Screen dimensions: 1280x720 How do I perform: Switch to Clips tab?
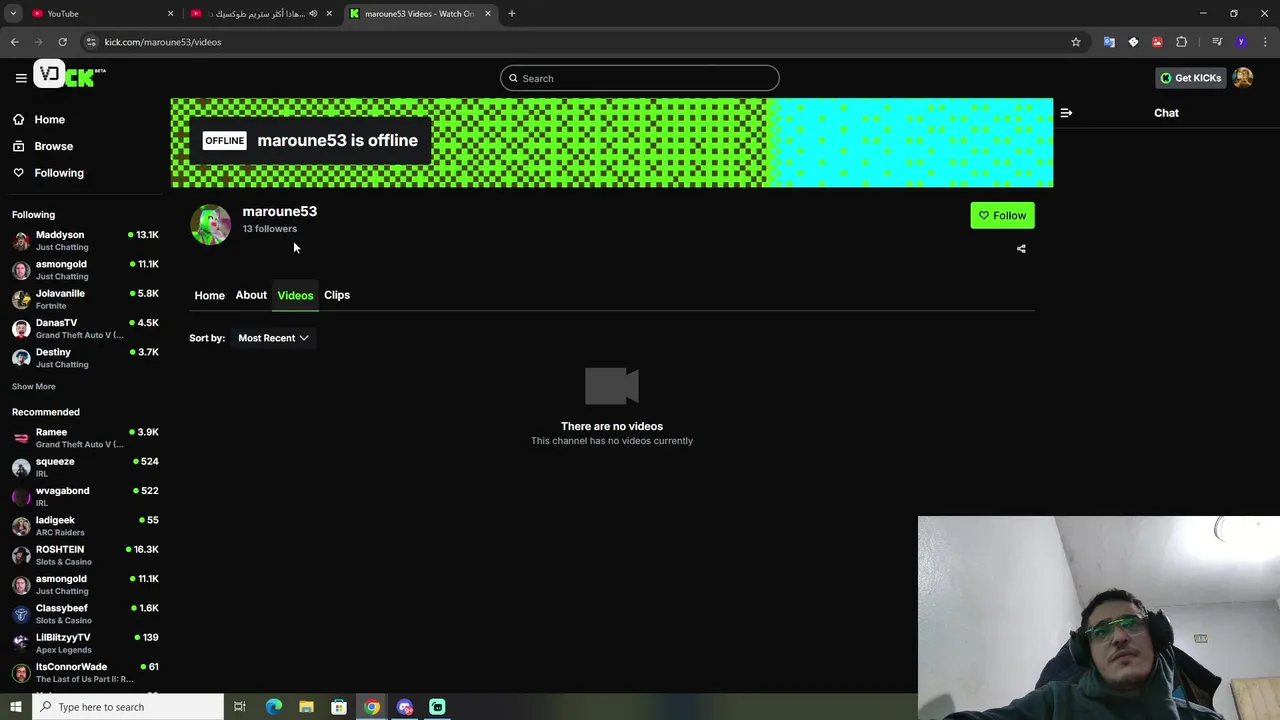[x=337, y=295]
